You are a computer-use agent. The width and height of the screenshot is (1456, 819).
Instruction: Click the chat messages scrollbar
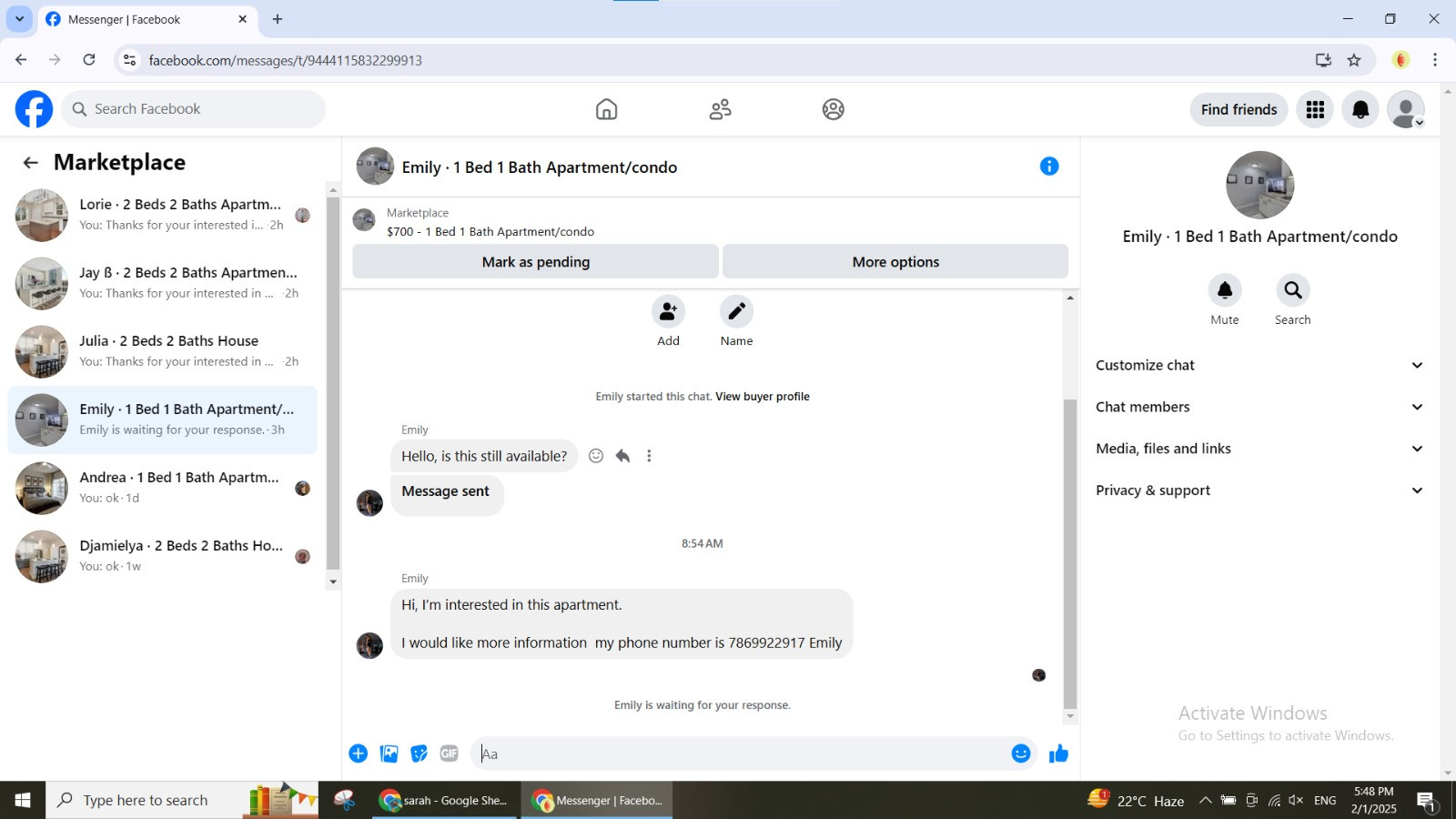[1070, 553]
